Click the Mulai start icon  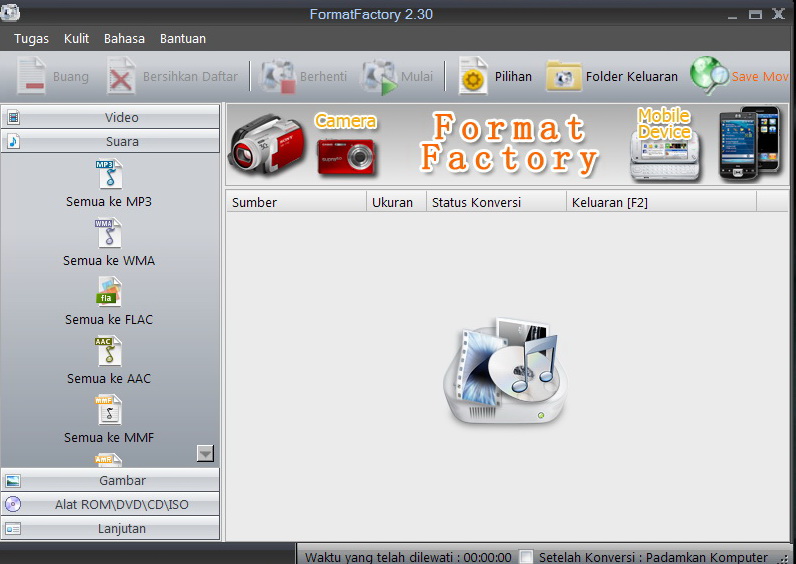[379, 76]
